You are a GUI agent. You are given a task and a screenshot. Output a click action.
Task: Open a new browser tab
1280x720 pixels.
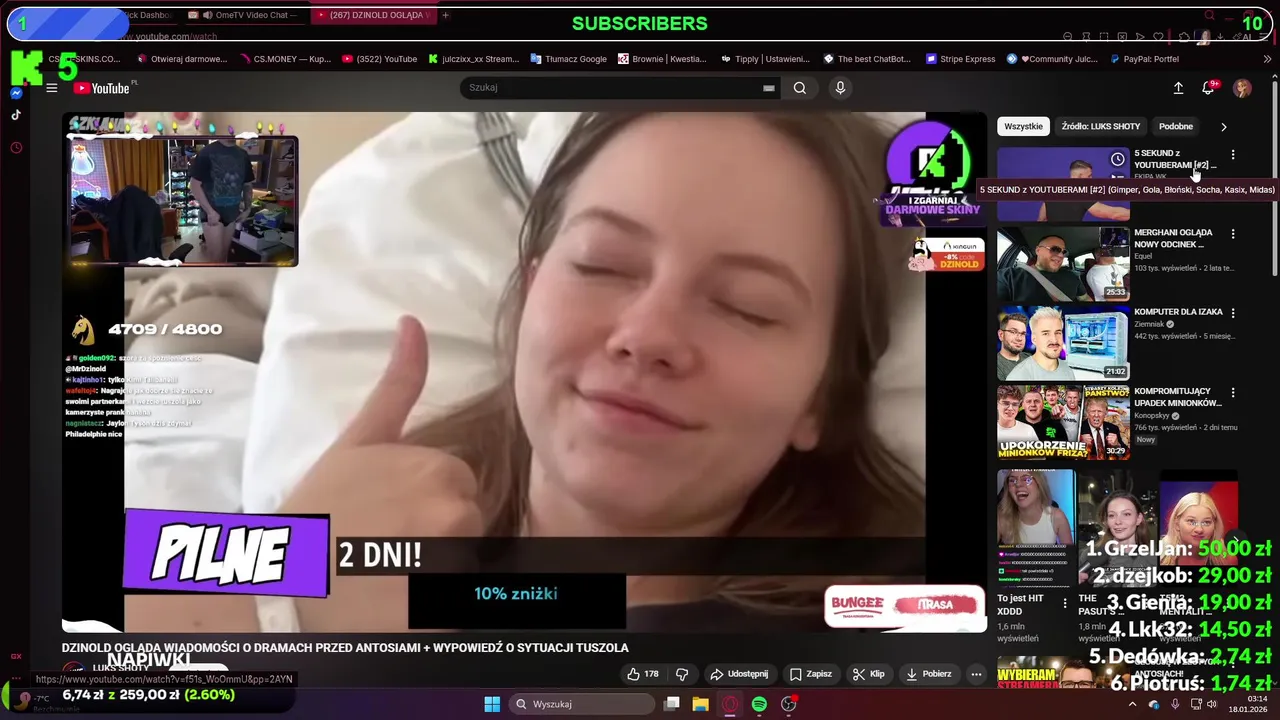[x=446, y=15]
